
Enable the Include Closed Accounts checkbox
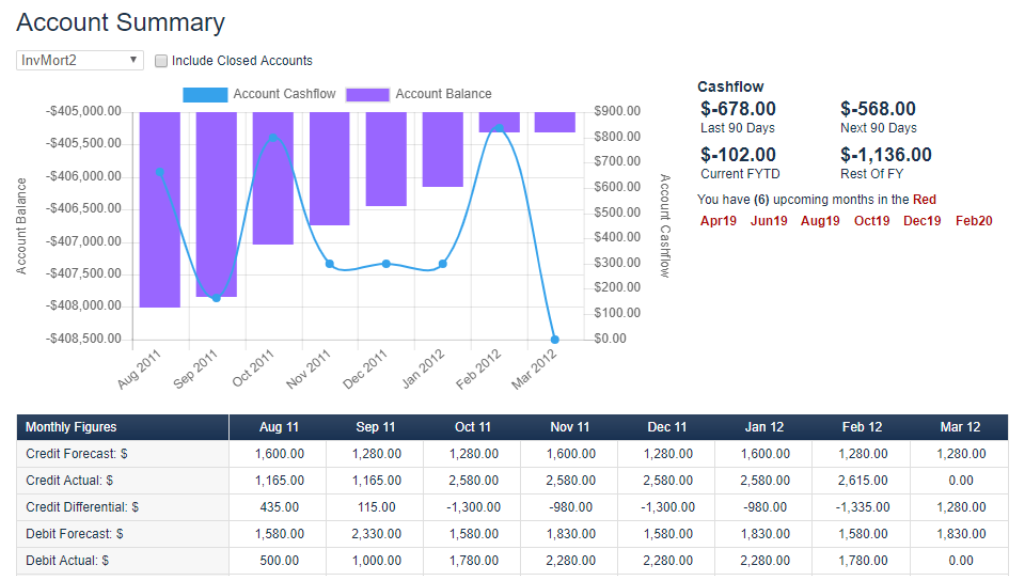(161, 60)
